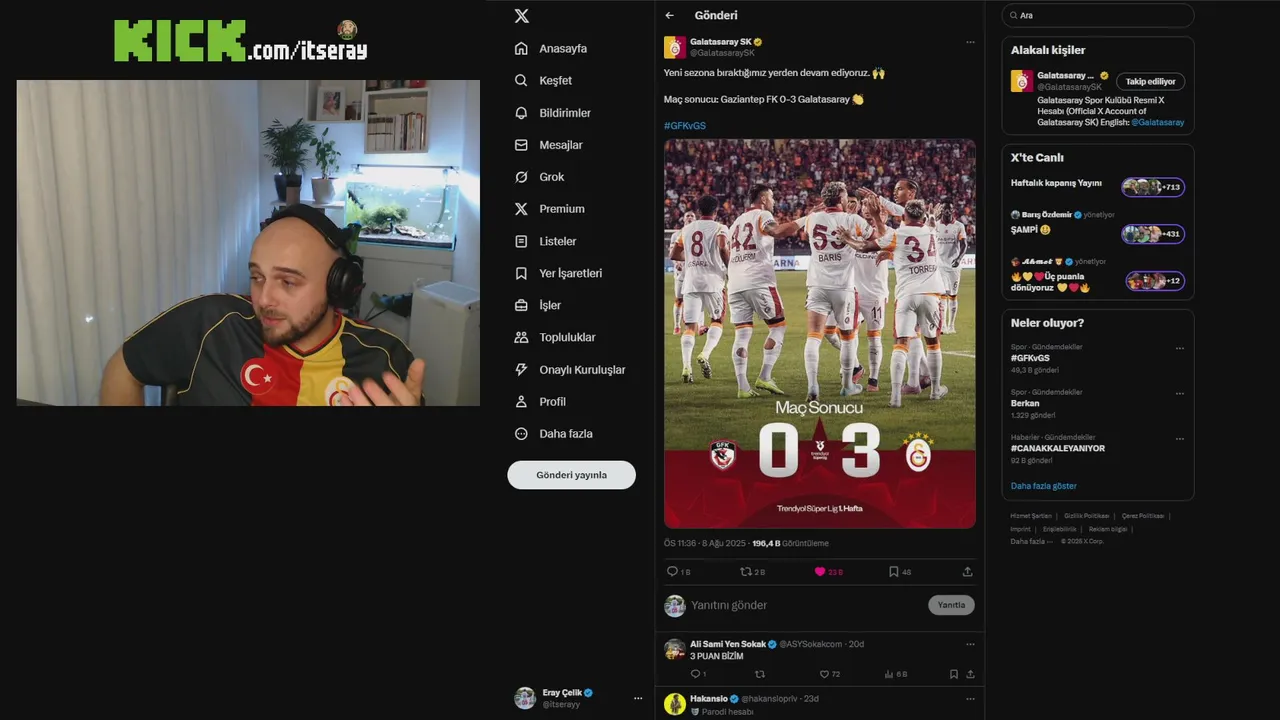Viewport: 1280px width, 720px height.
Task: Click the 196,4 B Görüntüleme view count
Action: pyautogui.click(x=790, y=543)
